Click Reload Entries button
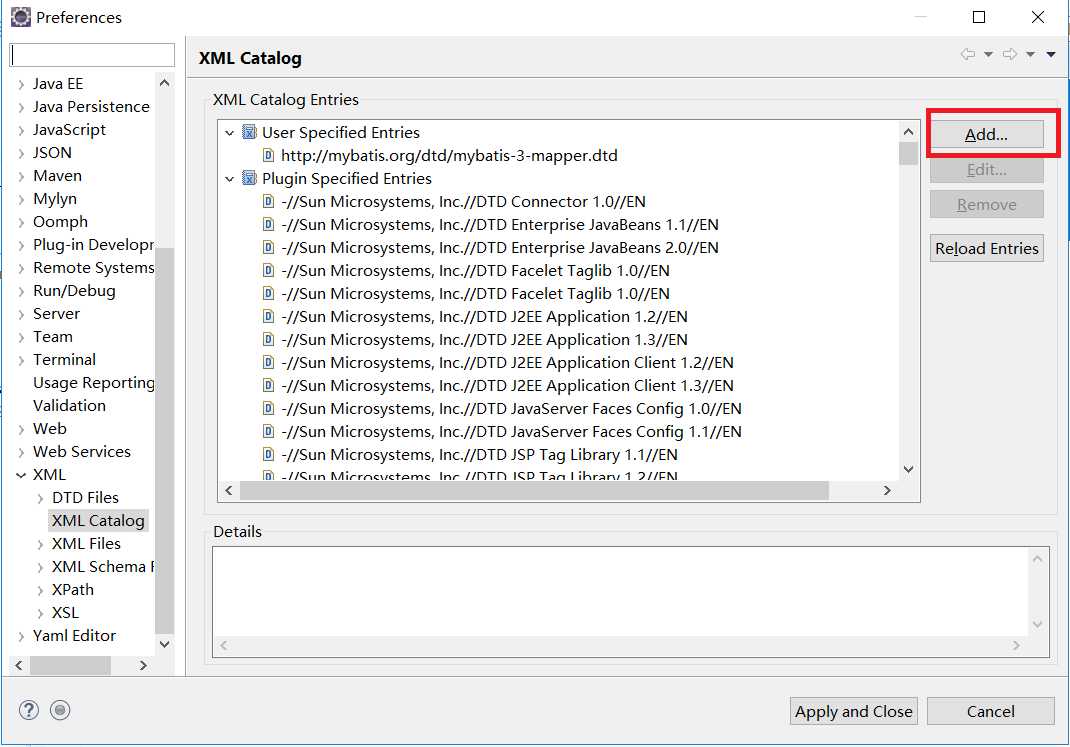Screen dimensions: 1070x747 tap(986, 248)
